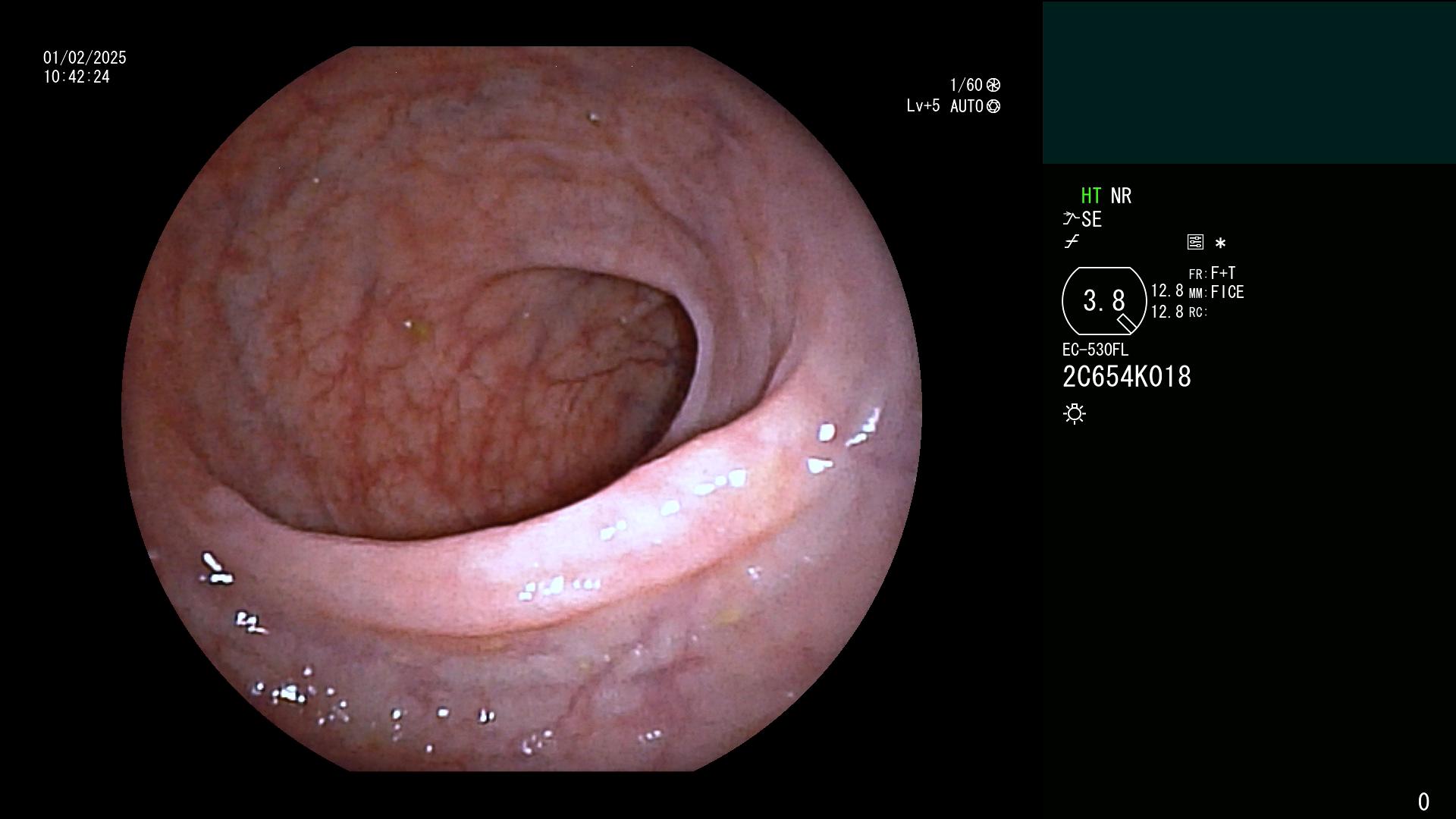Click the dark teal sub-screen panel

coord(1249,83)
